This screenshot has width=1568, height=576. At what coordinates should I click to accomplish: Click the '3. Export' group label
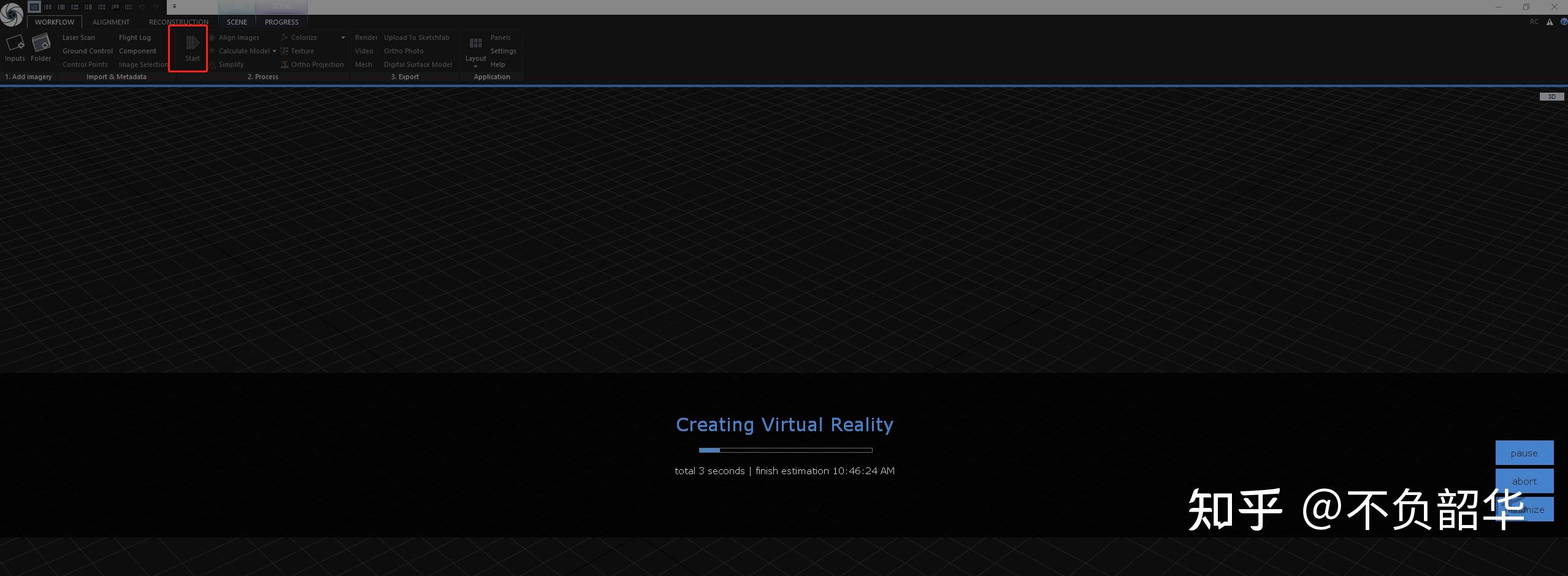(x=405, y=77)
